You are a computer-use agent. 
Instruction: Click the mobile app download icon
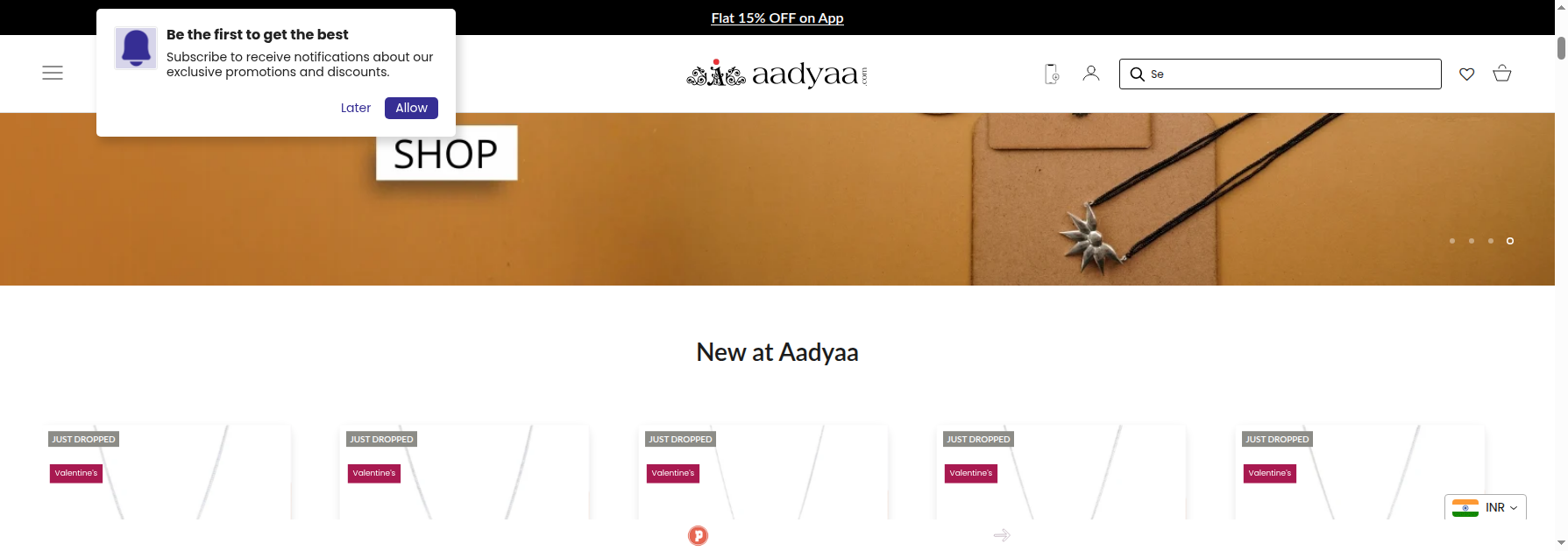1052,74
